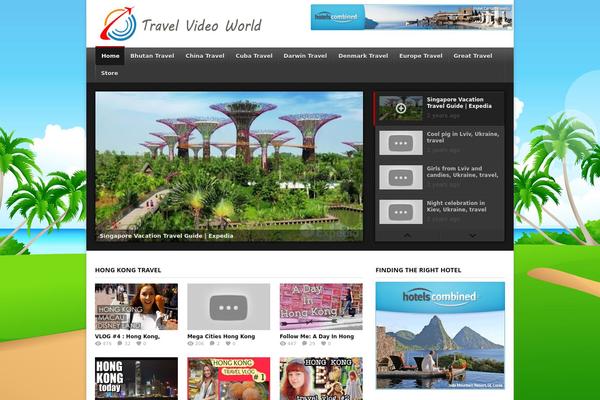Image resolution: width=600 pixels, height=400 pixels.
Task: Click the VLOG #4 : Hong Kong title
Action: (127, 336)
